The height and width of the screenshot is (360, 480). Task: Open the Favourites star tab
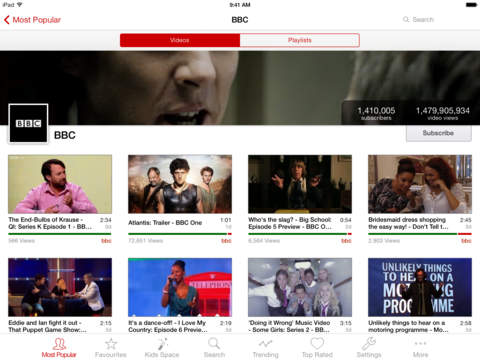(111, 348)
